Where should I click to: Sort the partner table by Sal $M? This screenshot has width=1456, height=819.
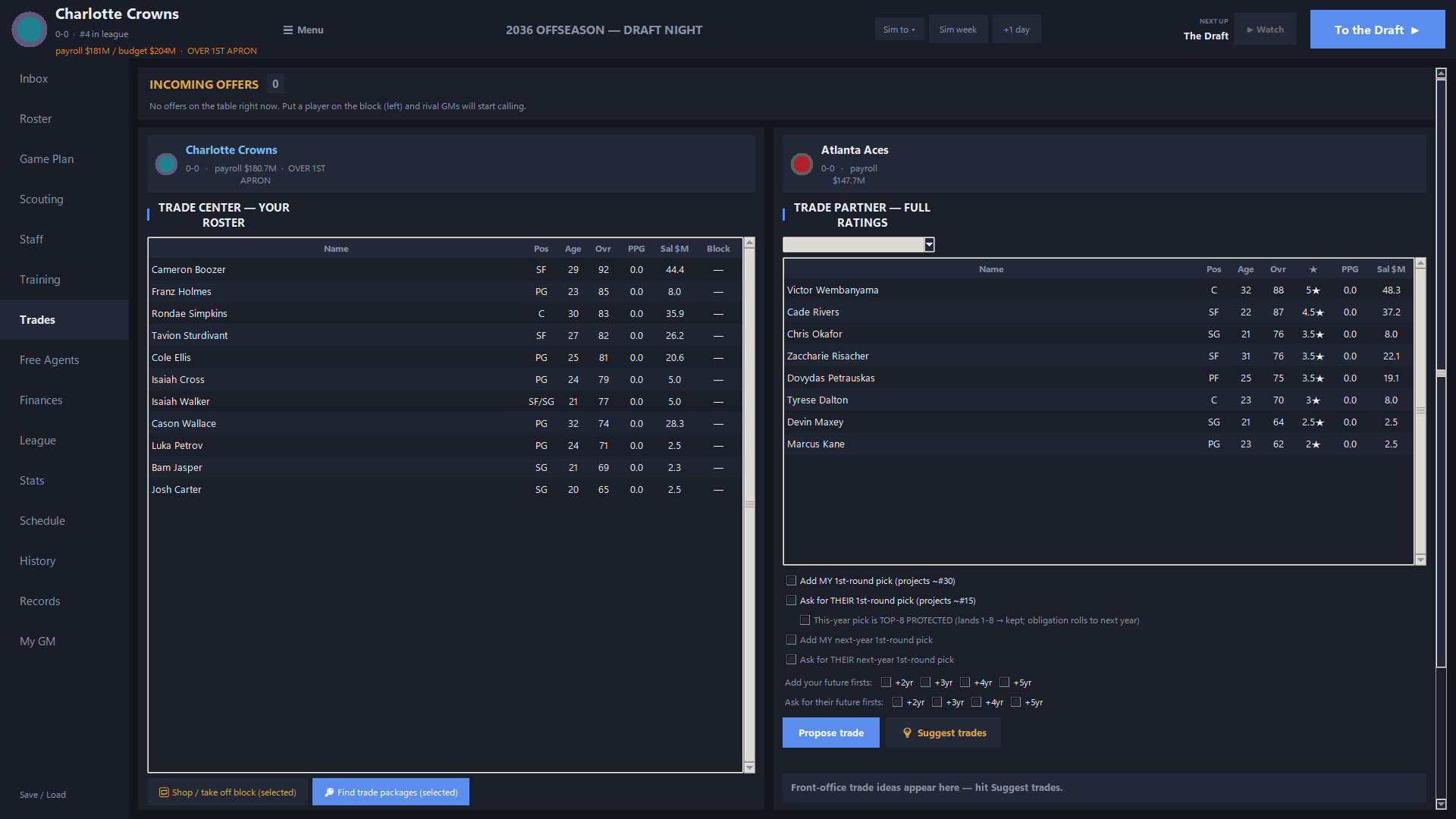coord(1391,269)
